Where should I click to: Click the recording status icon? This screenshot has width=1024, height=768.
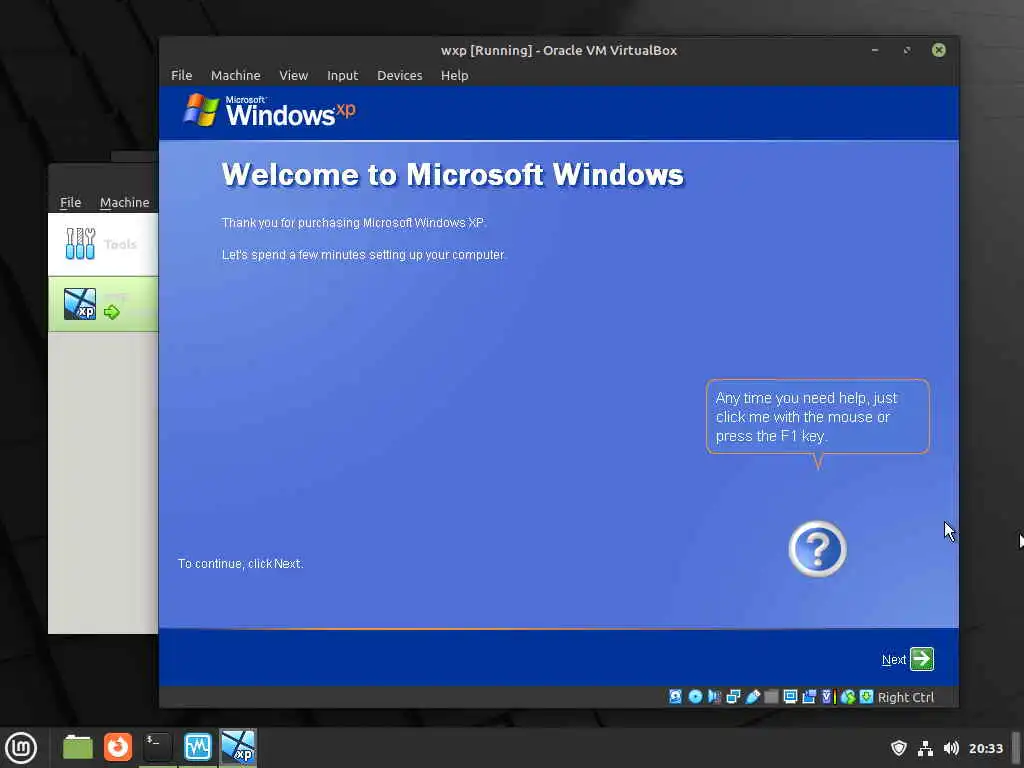click(x=809, y=697)
